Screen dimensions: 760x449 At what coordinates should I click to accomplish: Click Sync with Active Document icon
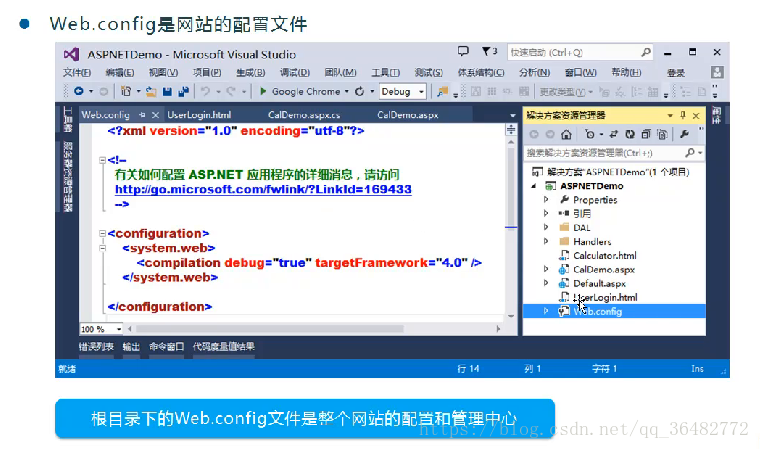614,134
